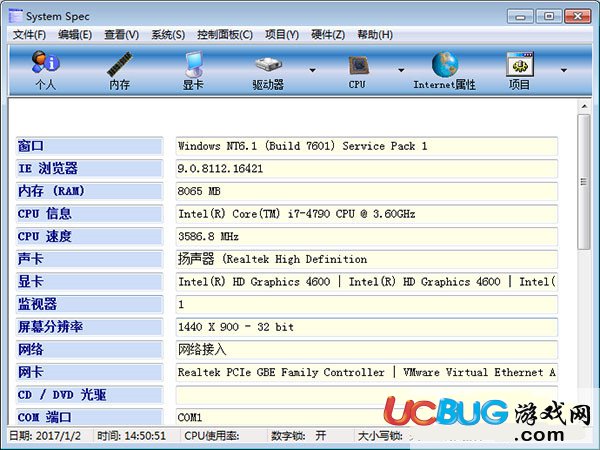Click the scrollbar up arrow
Image resolution: width=600 pixels, height=450 pixels.
point(584,106)
